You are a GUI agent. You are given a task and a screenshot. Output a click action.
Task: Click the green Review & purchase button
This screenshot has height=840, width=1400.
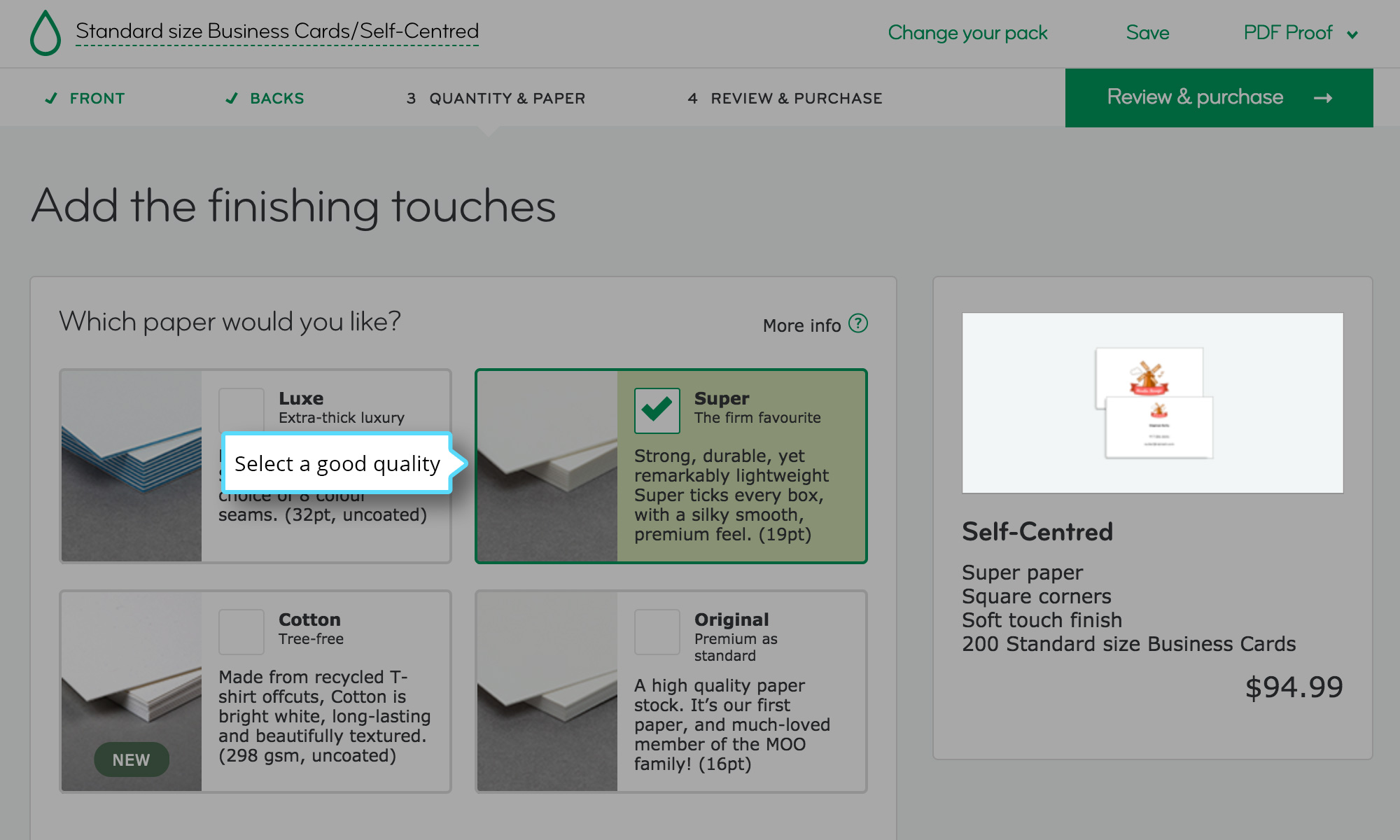pyautogui.click(x=1219, y=98)
